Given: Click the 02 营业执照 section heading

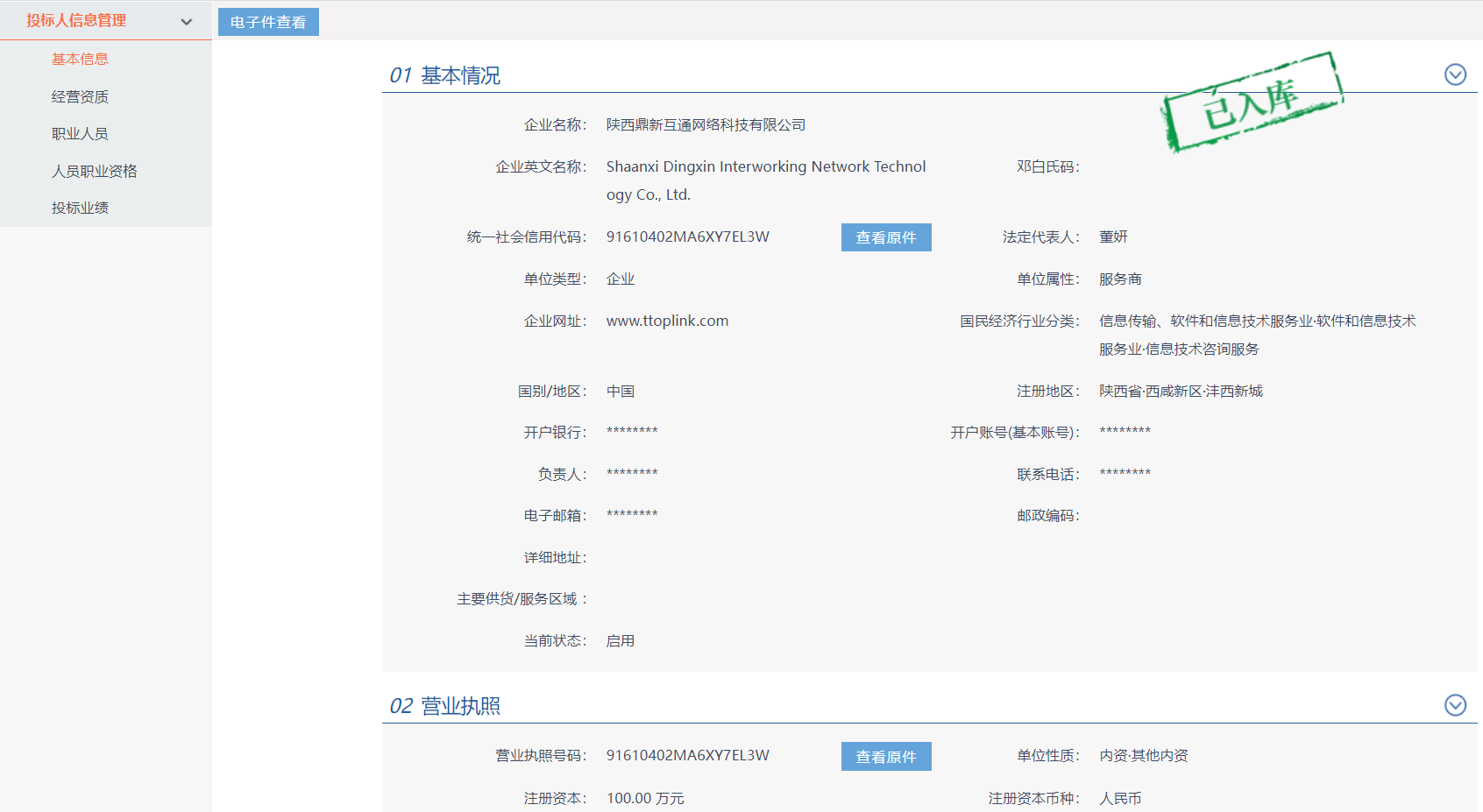Looking at the screenshot, I should point(445,706).
